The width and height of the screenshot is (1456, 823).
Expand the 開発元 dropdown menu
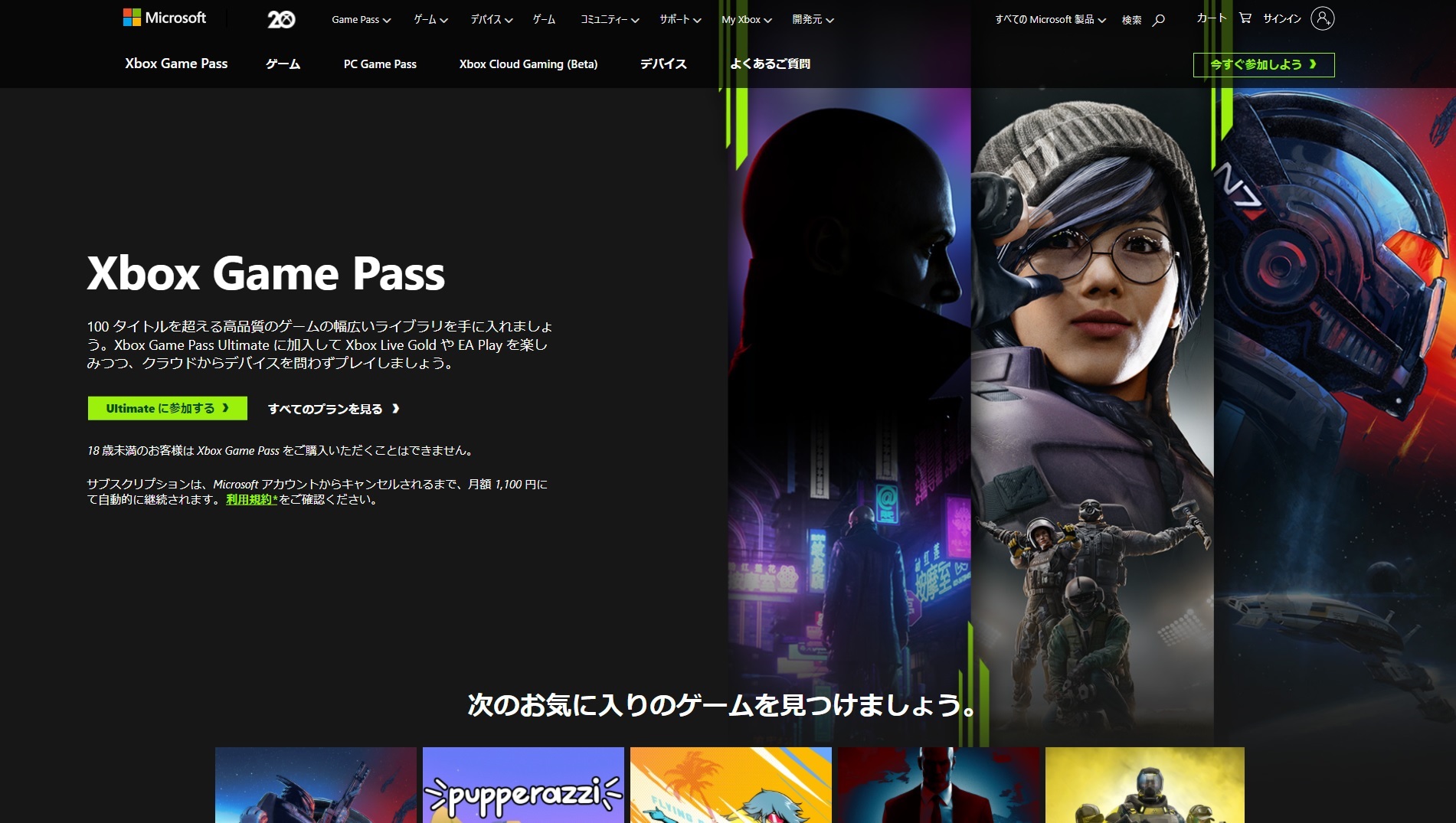click(813, 20)
